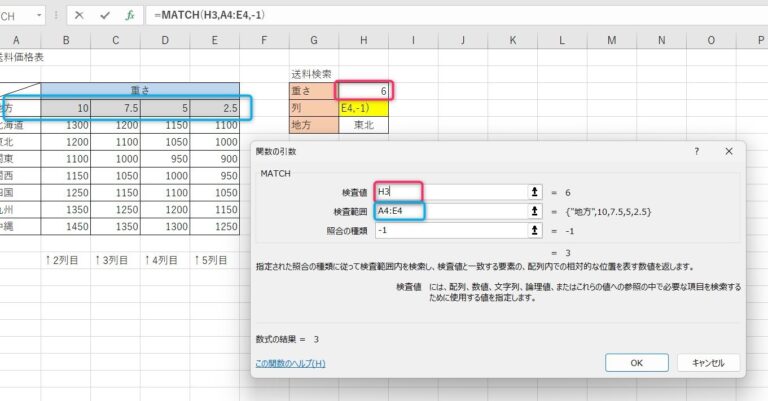
Task: Select the blue 重さ table header cell
Action: pyautogui.click(x=140, y=91)
